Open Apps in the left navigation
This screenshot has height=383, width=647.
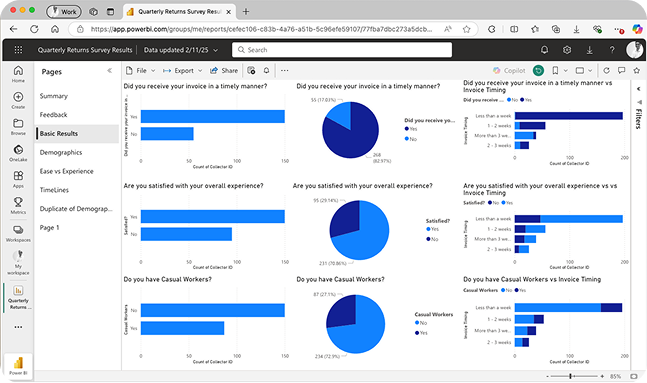click(18, 180)
